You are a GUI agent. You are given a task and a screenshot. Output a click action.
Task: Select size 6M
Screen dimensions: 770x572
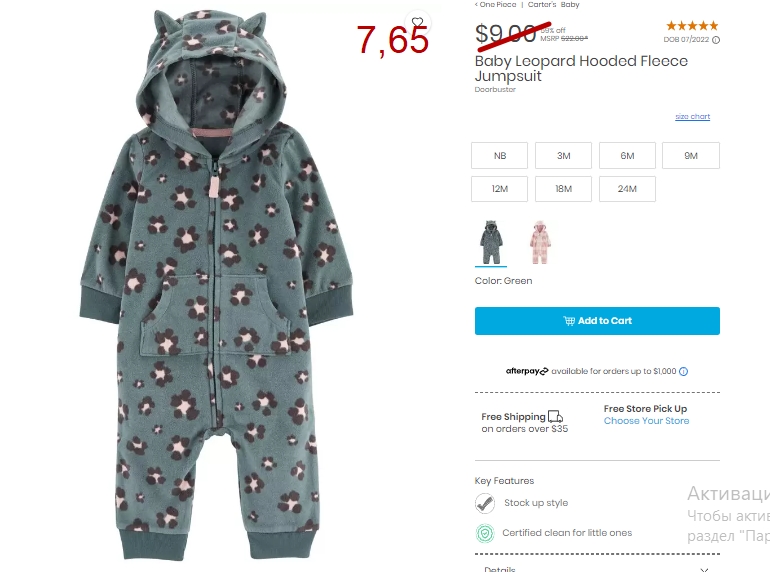pyautogui.click(x=627, y=156)
